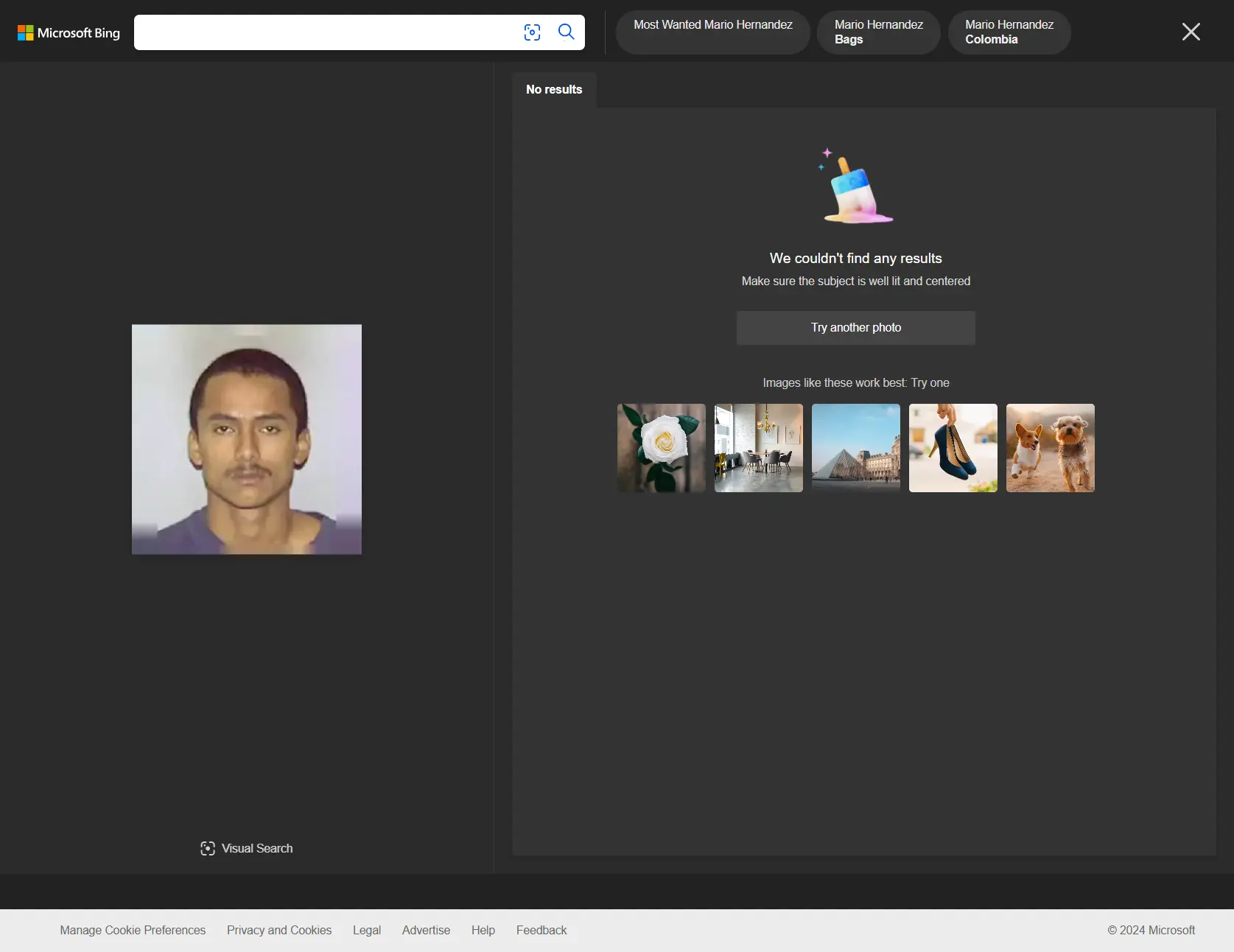1234x952 pixels.
Task: Open Manage Cookie Preferences link
Action: point(133,930)
